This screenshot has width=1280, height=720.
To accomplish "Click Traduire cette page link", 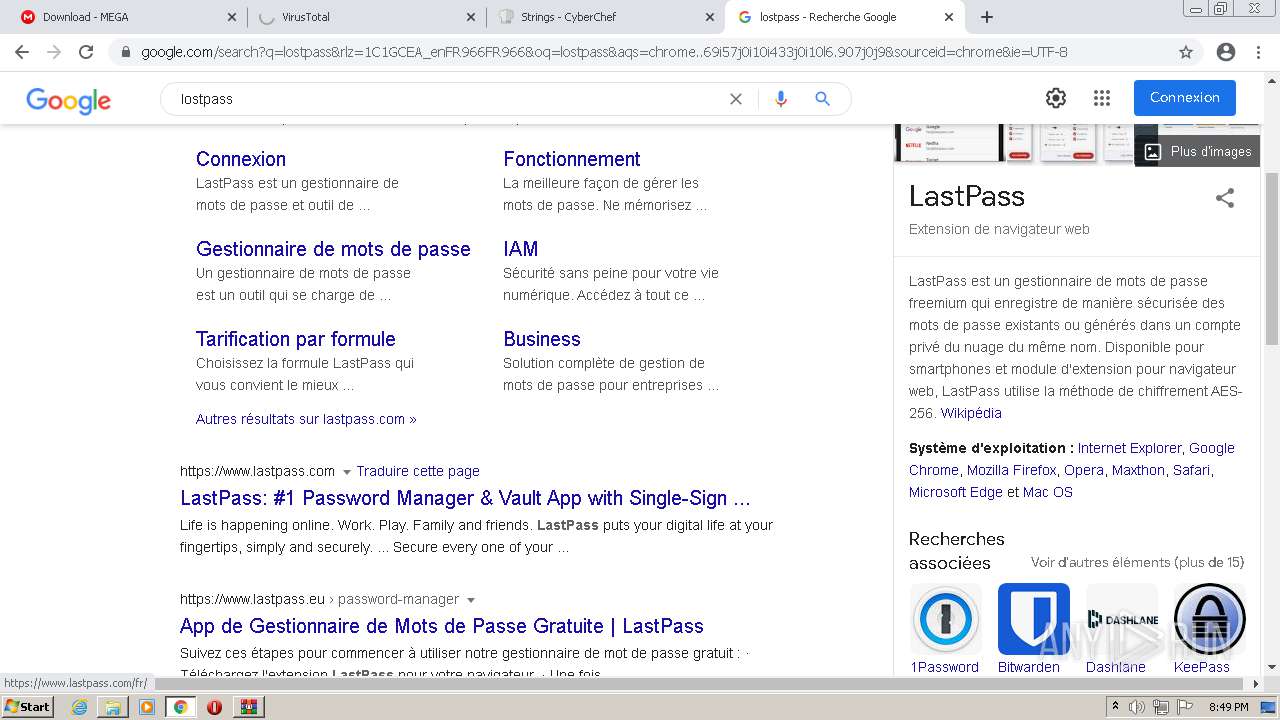I will click(x=418, y=471).
